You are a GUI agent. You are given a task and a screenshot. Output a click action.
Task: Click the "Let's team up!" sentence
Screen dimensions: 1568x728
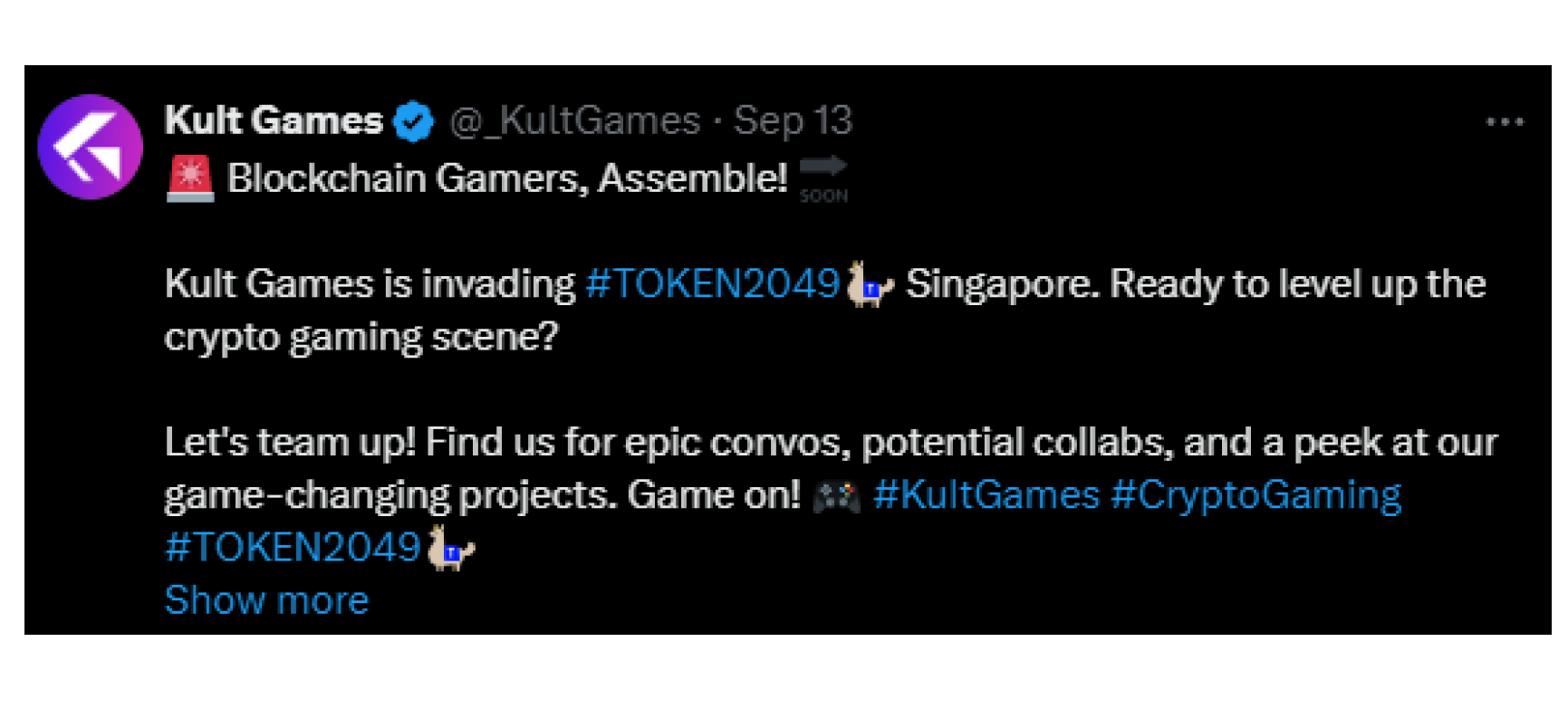point(290,444)
